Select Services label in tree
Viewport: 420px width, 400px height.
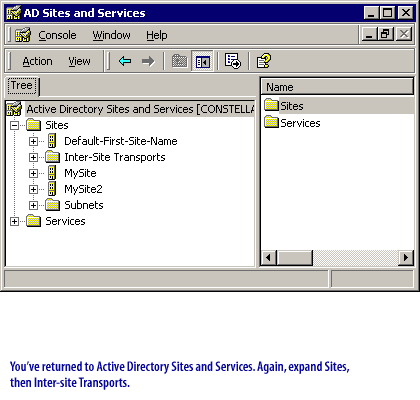pyautogui.click(x=65, y=221)
